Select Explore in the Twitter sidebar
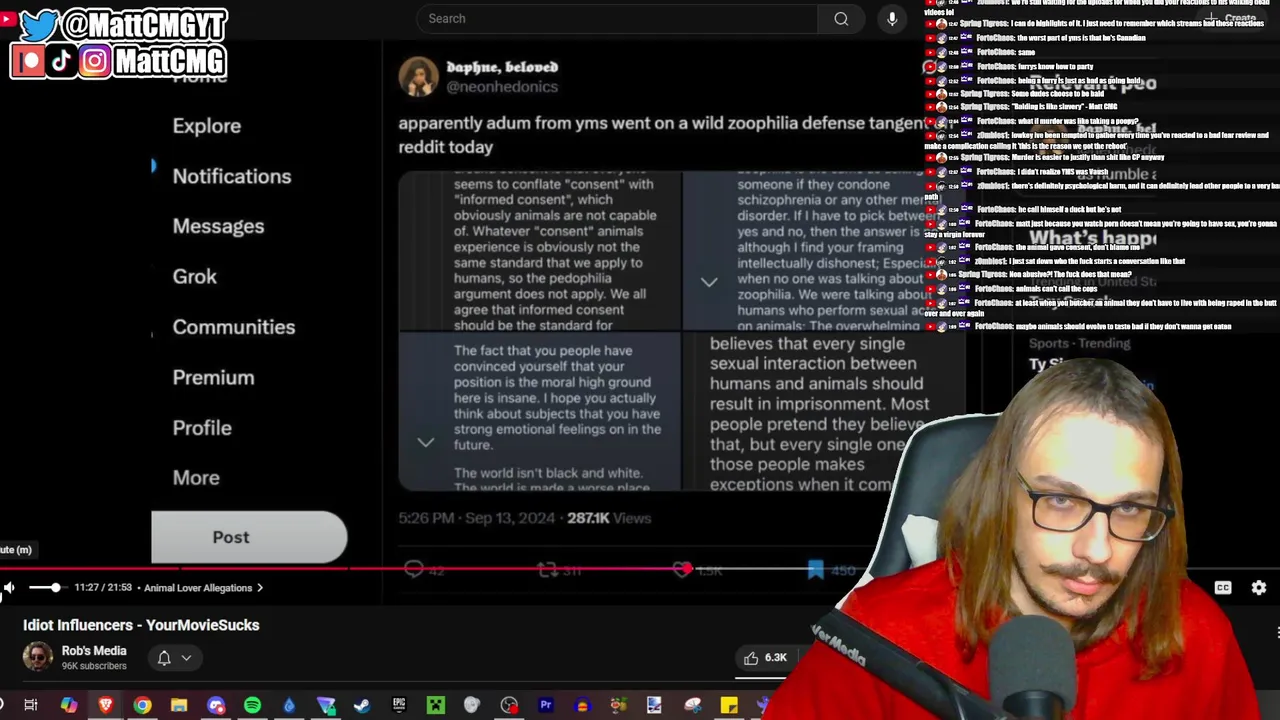This screenshot has height=720, width=1280. point(207,126)
